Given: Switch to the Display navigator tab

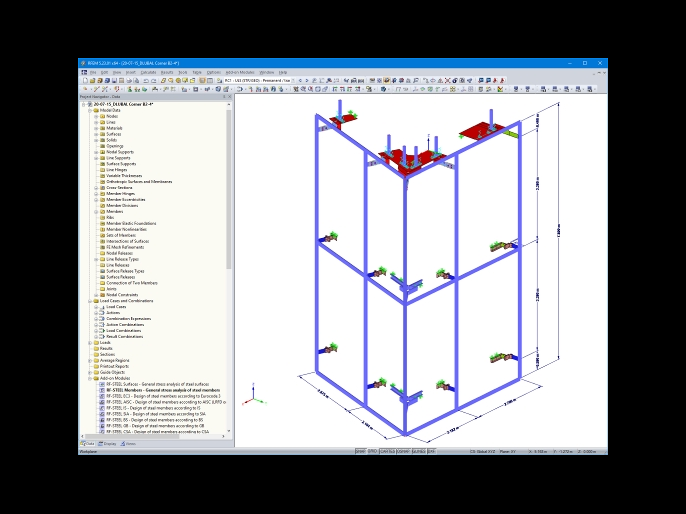Looking at the screenshot, I should coord(107,444).
